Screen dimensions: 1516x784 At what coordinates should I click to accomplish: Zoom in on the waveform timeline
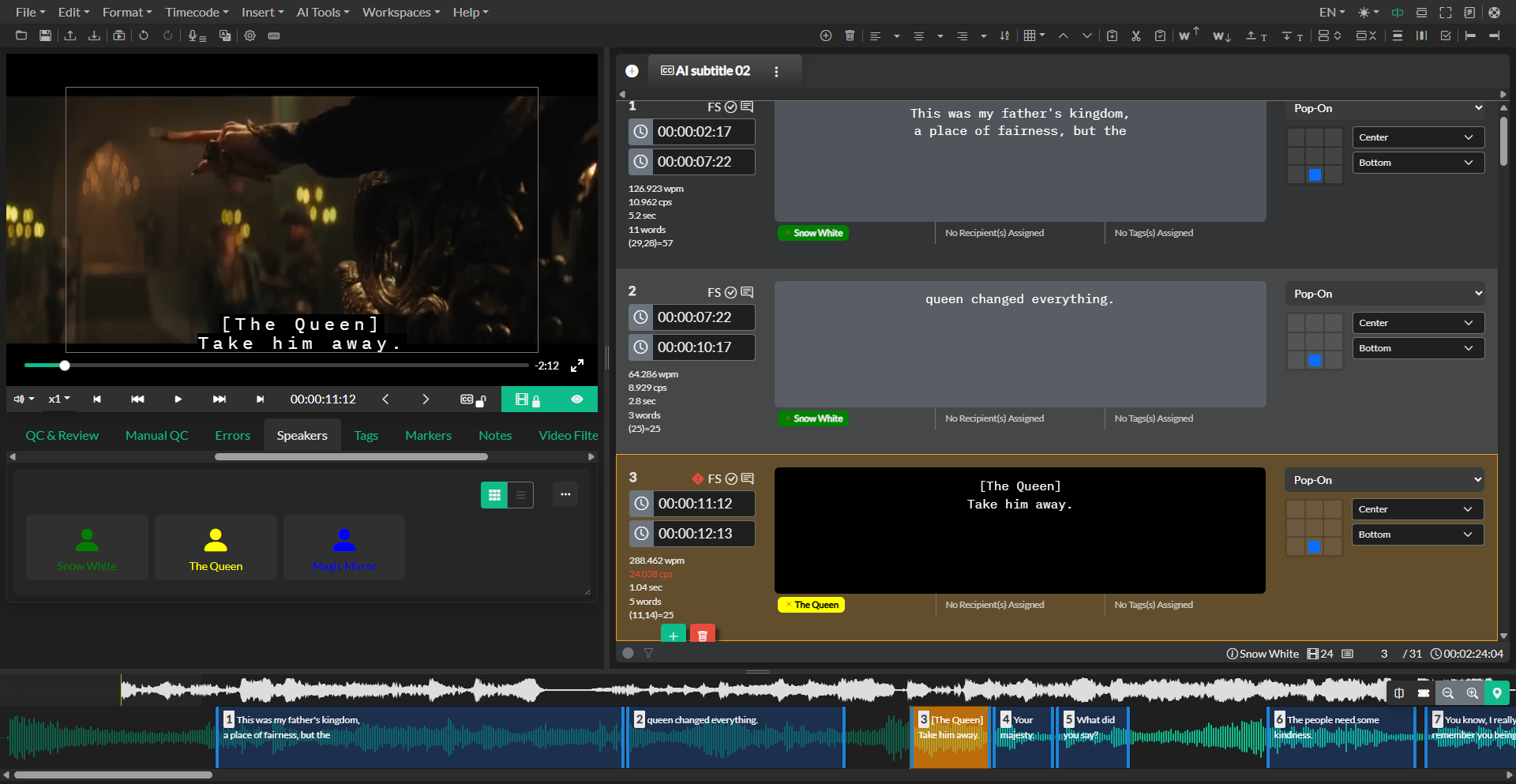coord(1472,693)
